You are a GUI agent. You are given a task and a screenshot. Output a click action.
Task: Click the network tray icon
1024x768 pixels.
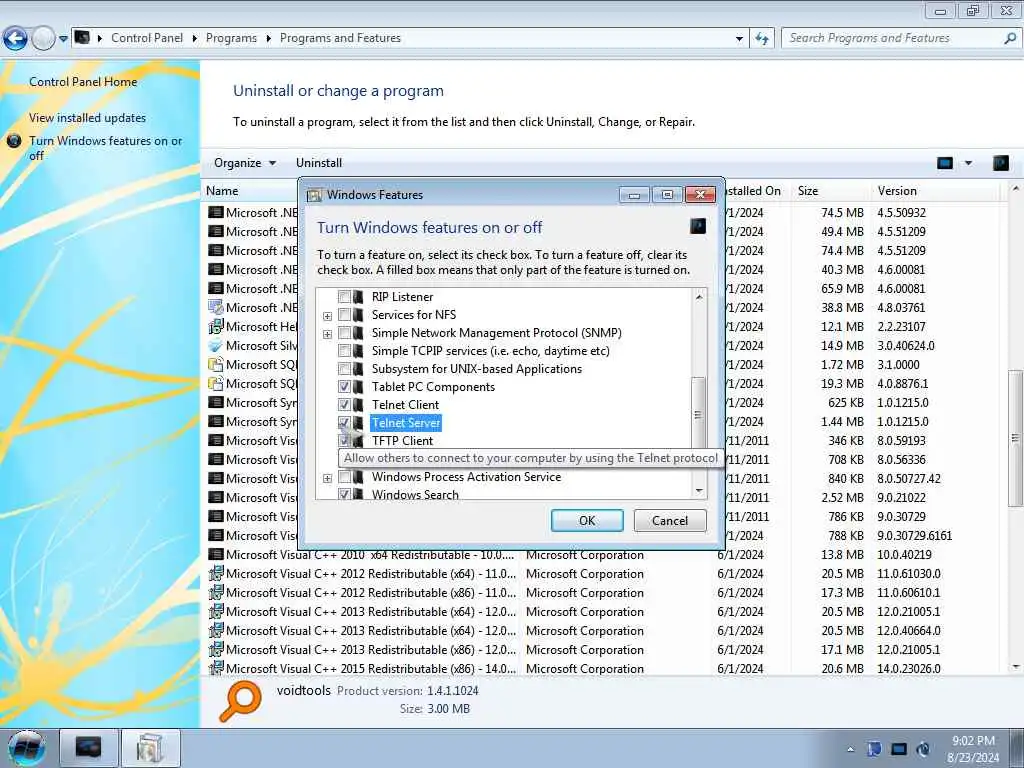pos(899,749)
